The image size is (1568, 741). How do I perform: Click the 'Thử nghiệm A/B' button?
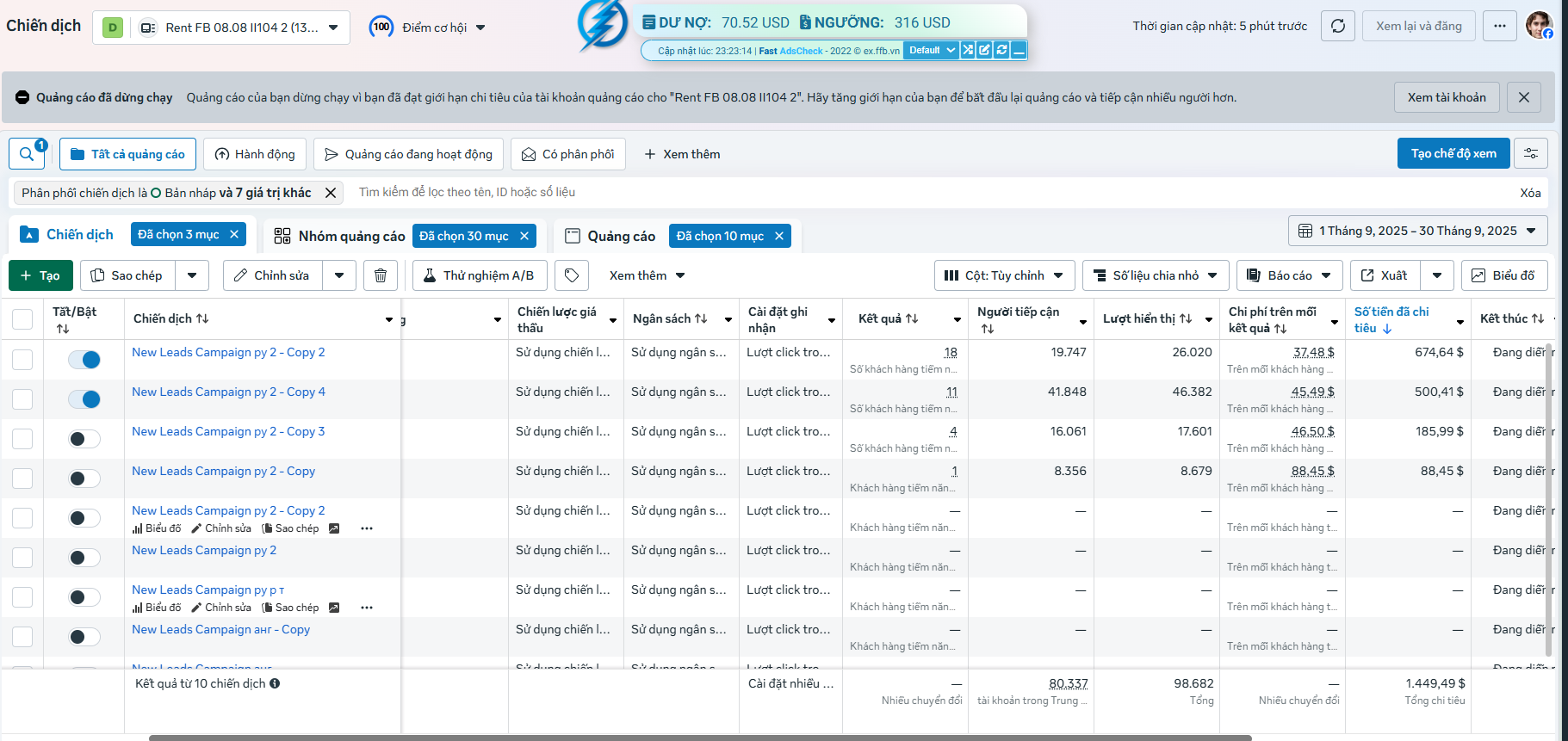click(x=480, y=275)
